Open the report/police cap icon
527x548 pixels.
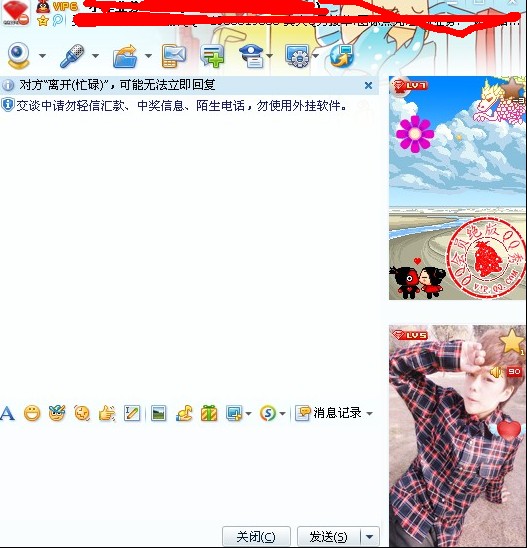click(251, 56)
